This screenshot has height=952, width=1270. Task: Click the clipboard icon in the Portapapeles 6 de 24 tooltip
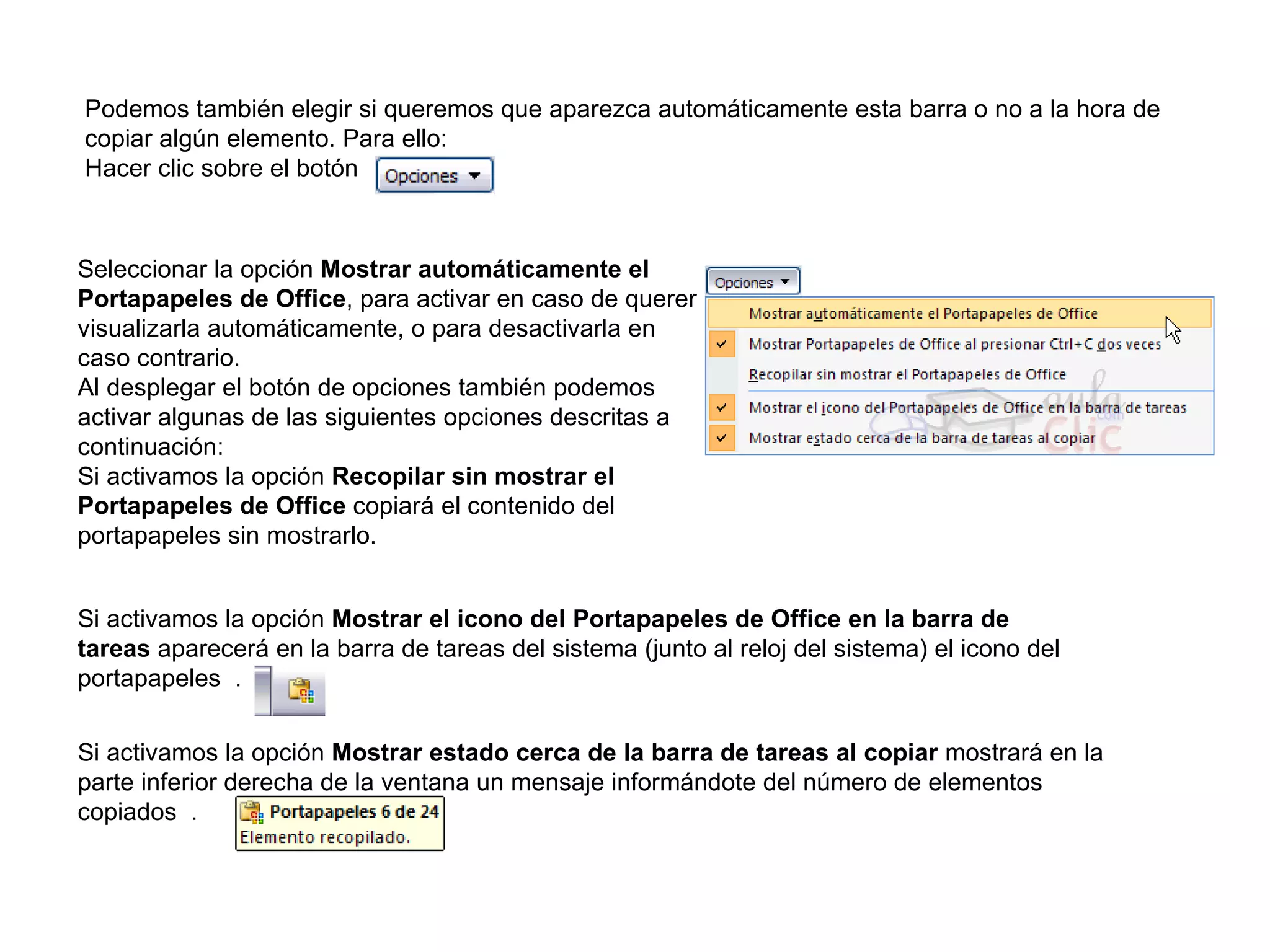pyautogui.click(x=252, y=812)
